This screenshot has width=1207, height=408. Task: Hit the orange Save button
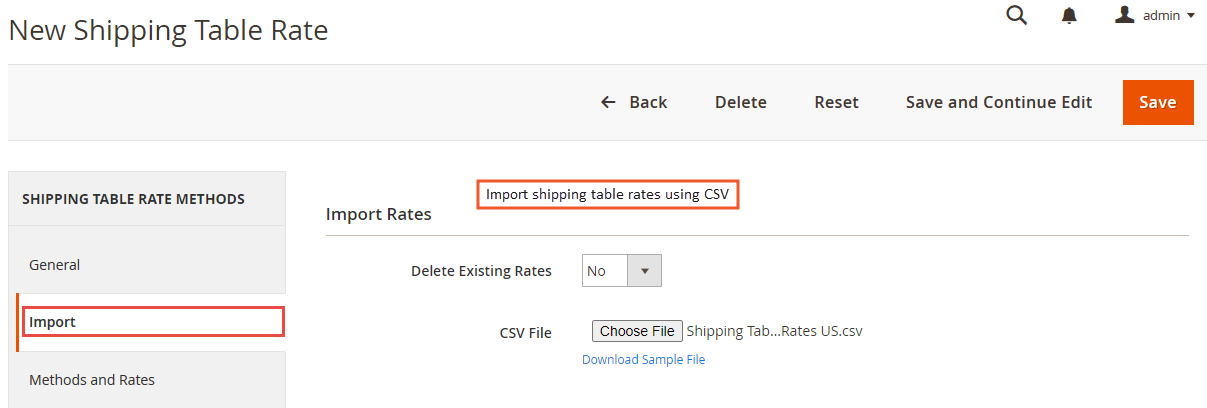(x=1158, y=102)
